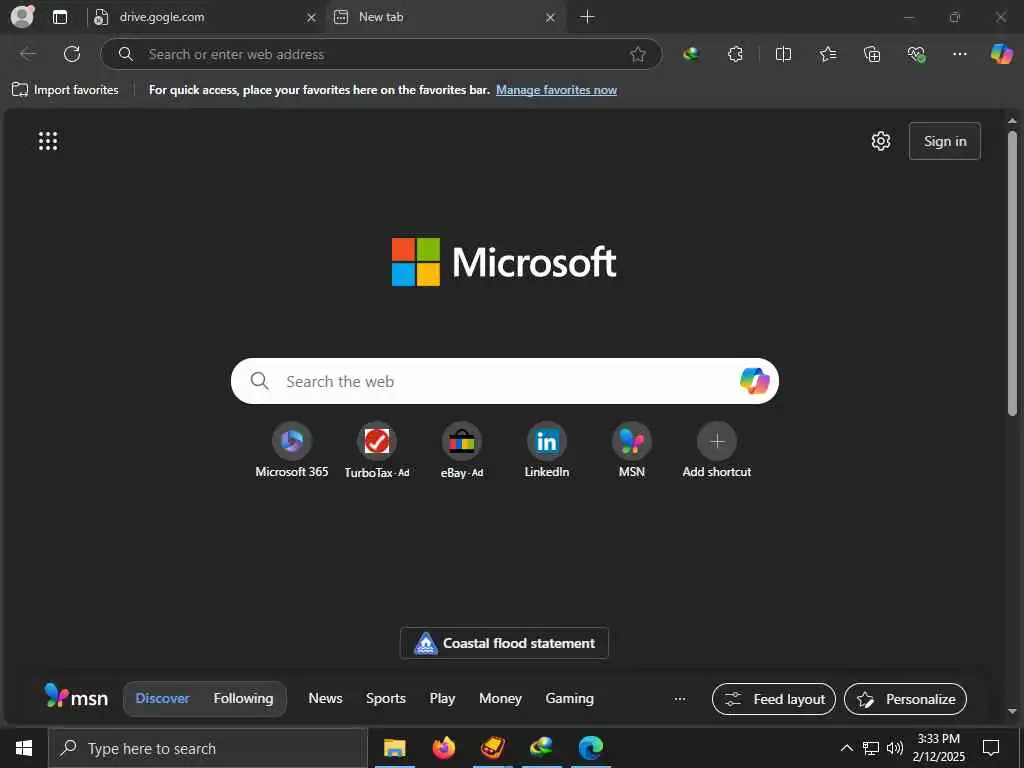This screenshot has width=1024, height=768.
Task: Open the TurboTax ad shortcut
Action: 377,451
